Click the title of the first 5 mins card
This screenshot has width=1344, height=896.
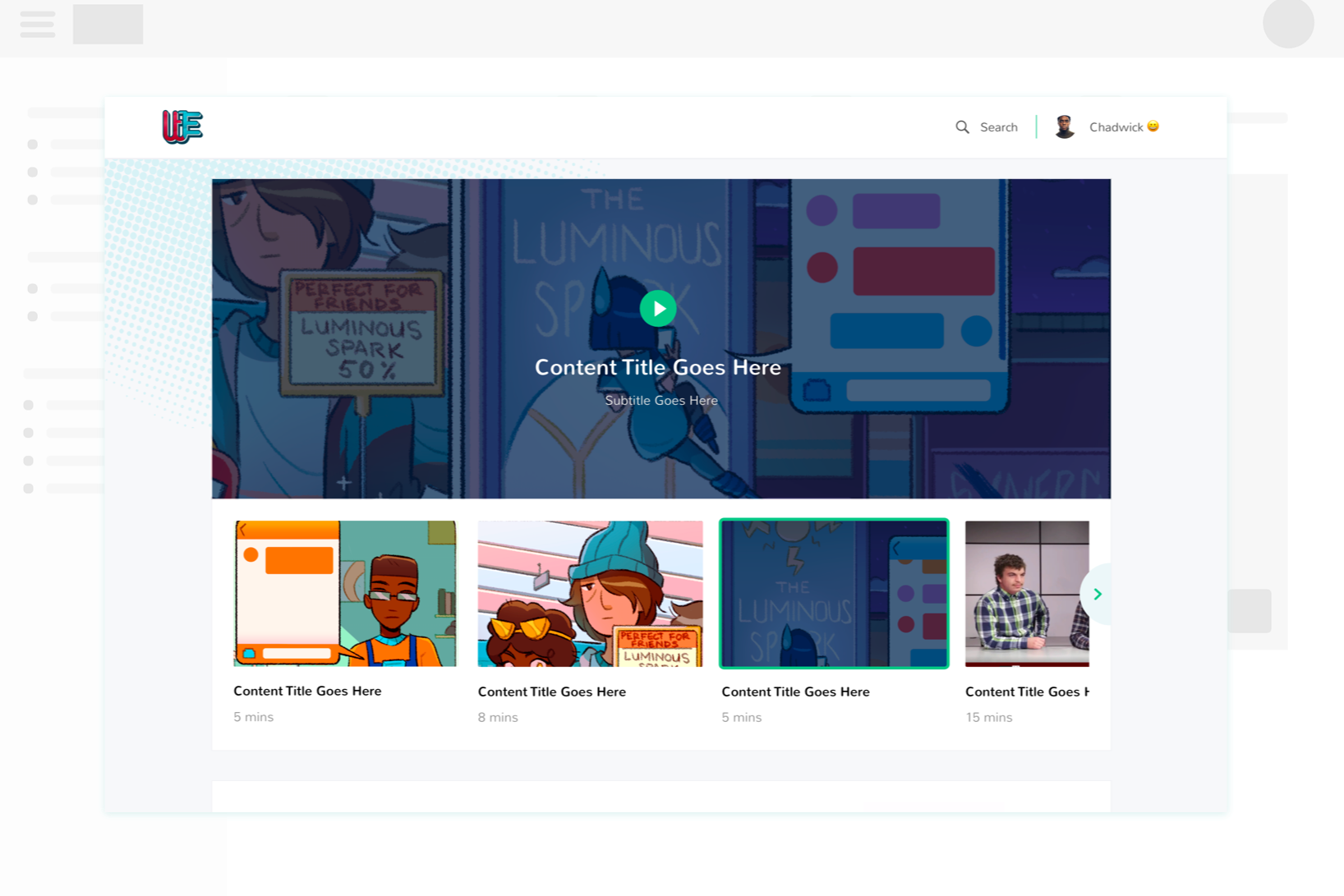click(307, 692)
